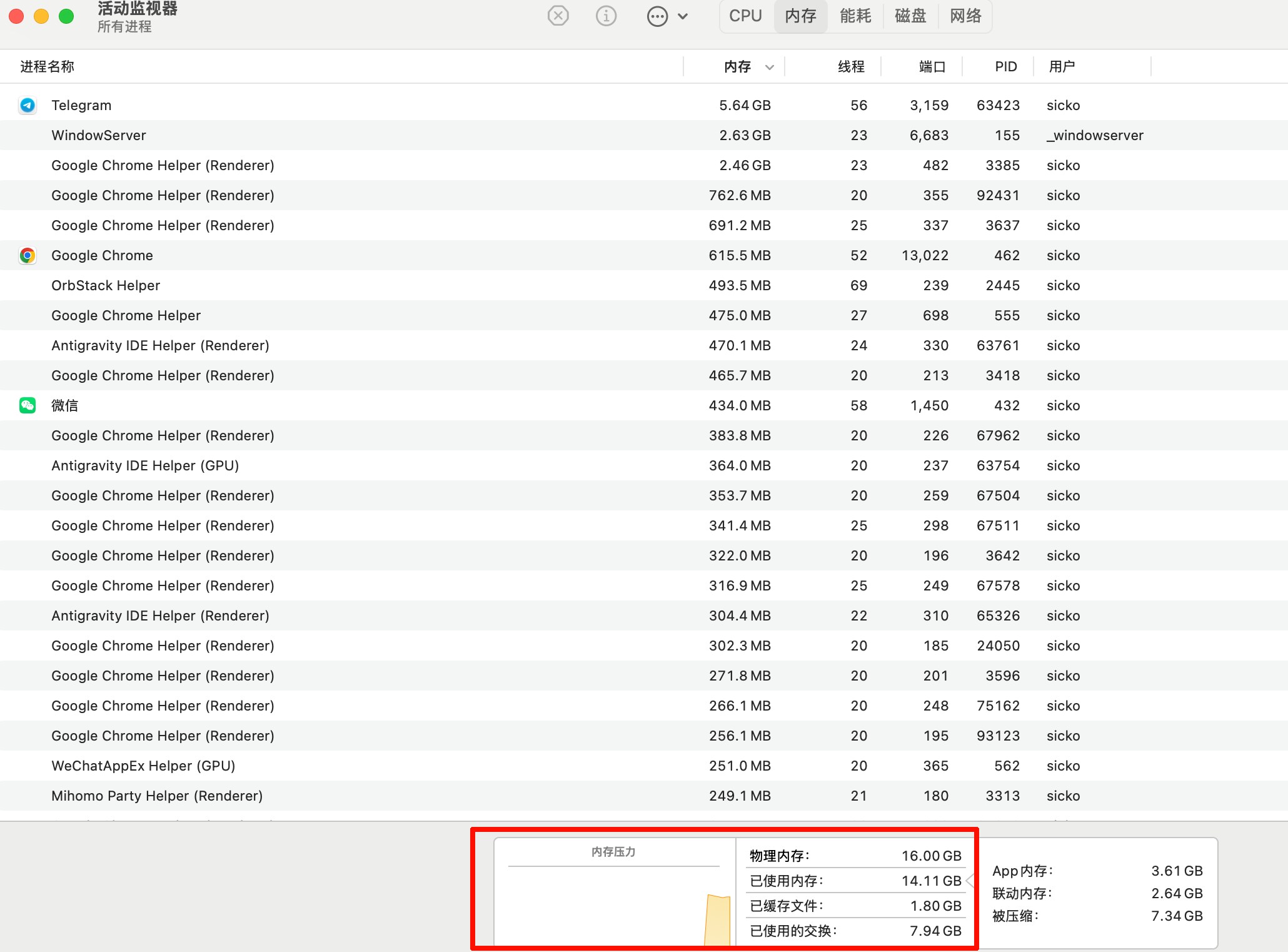Select the WindowServer process row

644,135
